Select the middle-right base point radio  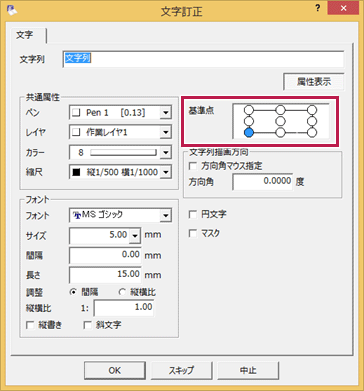[x=312, y=120]
